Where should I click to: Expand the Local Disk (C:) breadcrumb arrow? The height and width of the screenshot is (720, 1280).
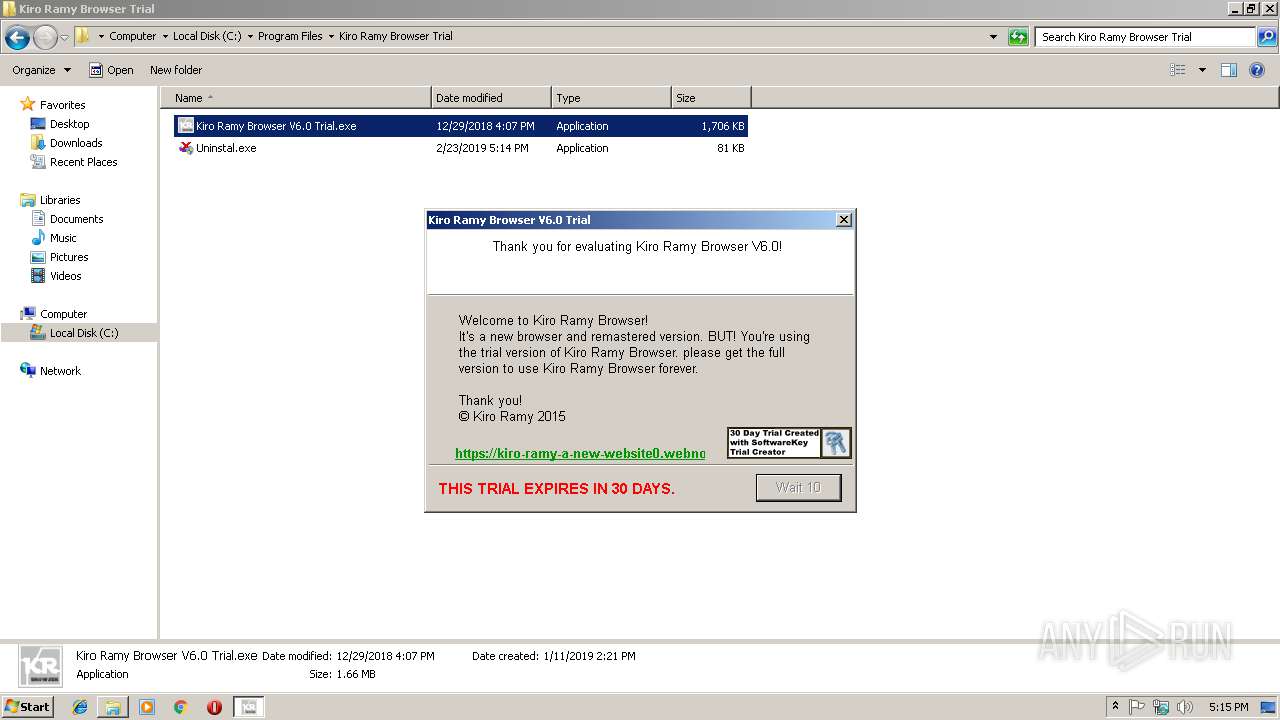(250, 36)
